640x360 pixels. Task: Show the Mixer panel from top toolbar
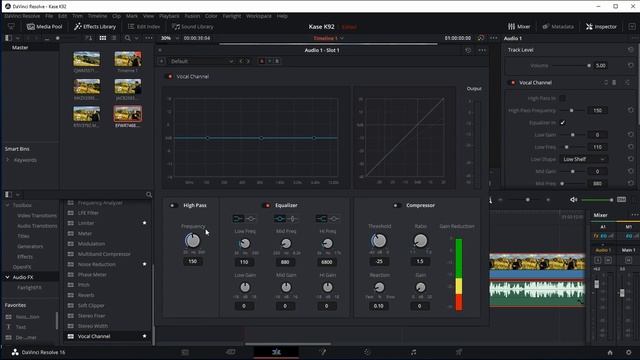(x=519, y=27)
